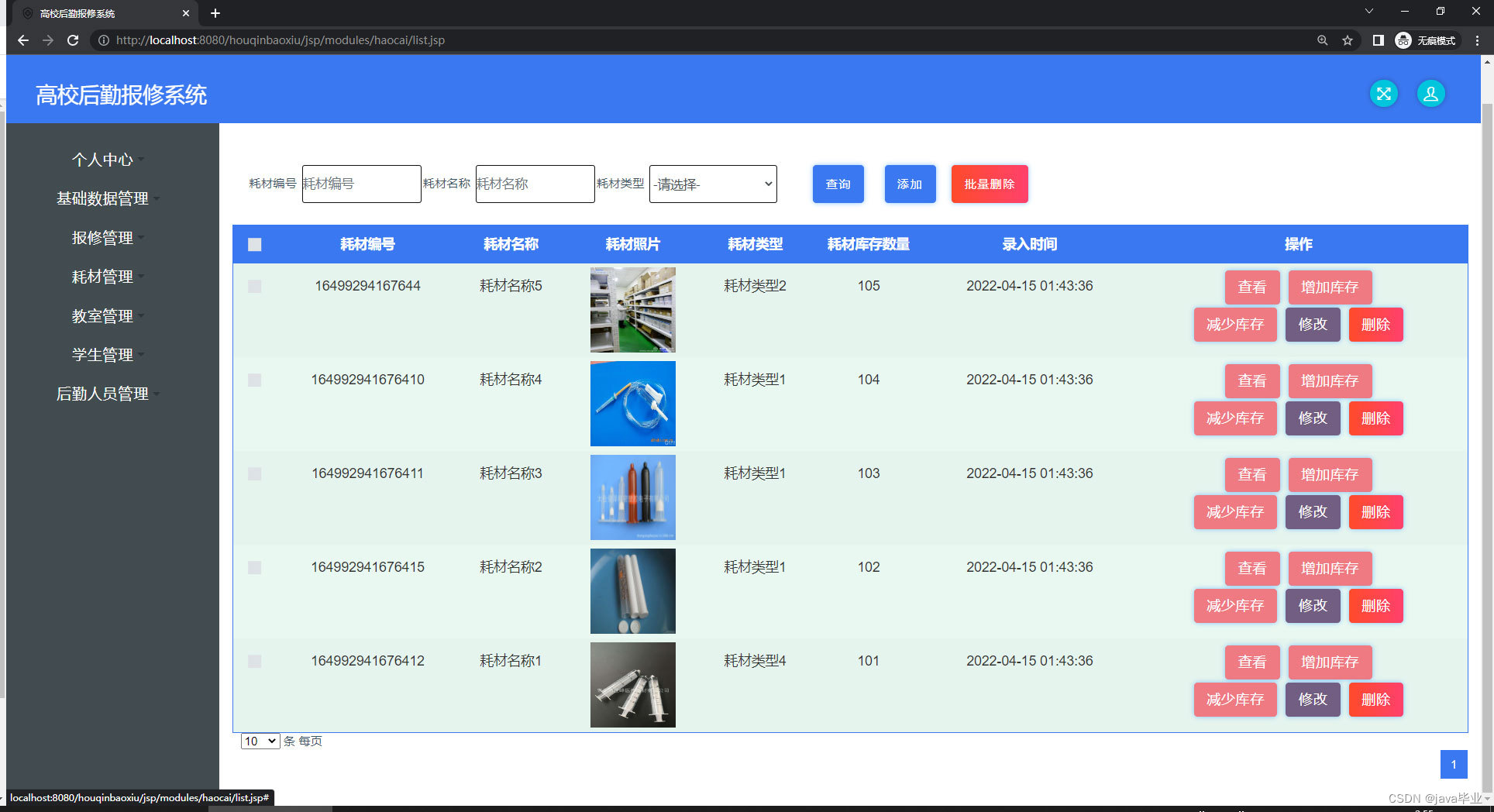Check the row 164992941676415 checkbox
This screenshot has width=1494, height=812.
tap(255, 568)
